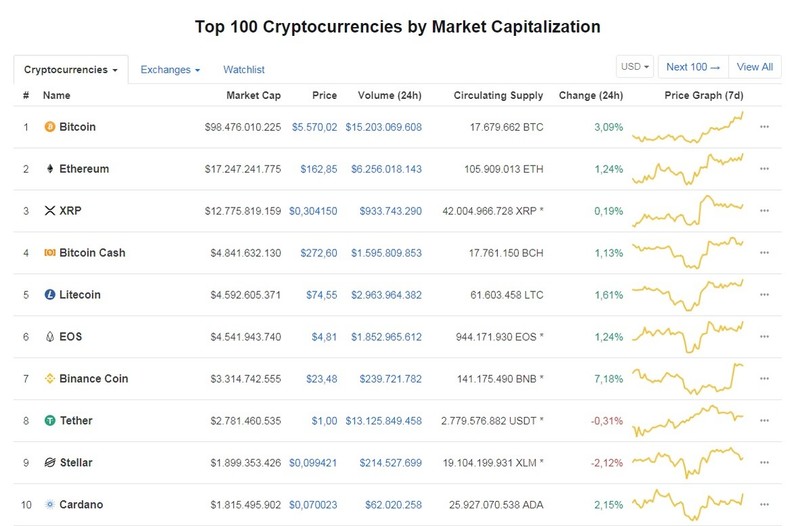This screenshot has height=526, width=800.
Task: Open the three-dot menu for Cardano row
Action: [x=764, y=505]
